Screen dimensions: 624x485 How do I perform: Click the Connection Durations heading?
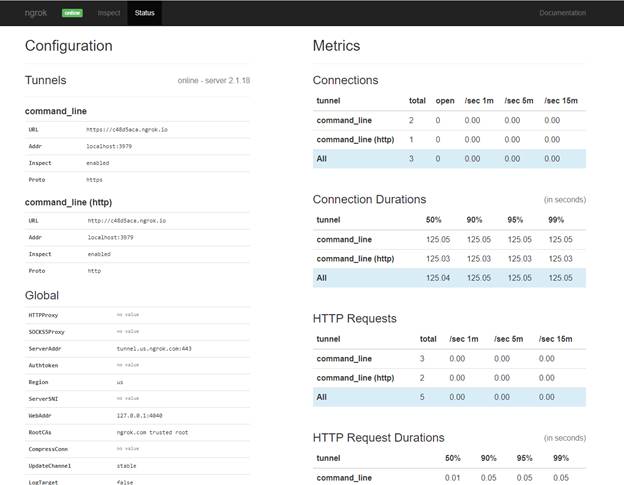[x=369, y=199]
